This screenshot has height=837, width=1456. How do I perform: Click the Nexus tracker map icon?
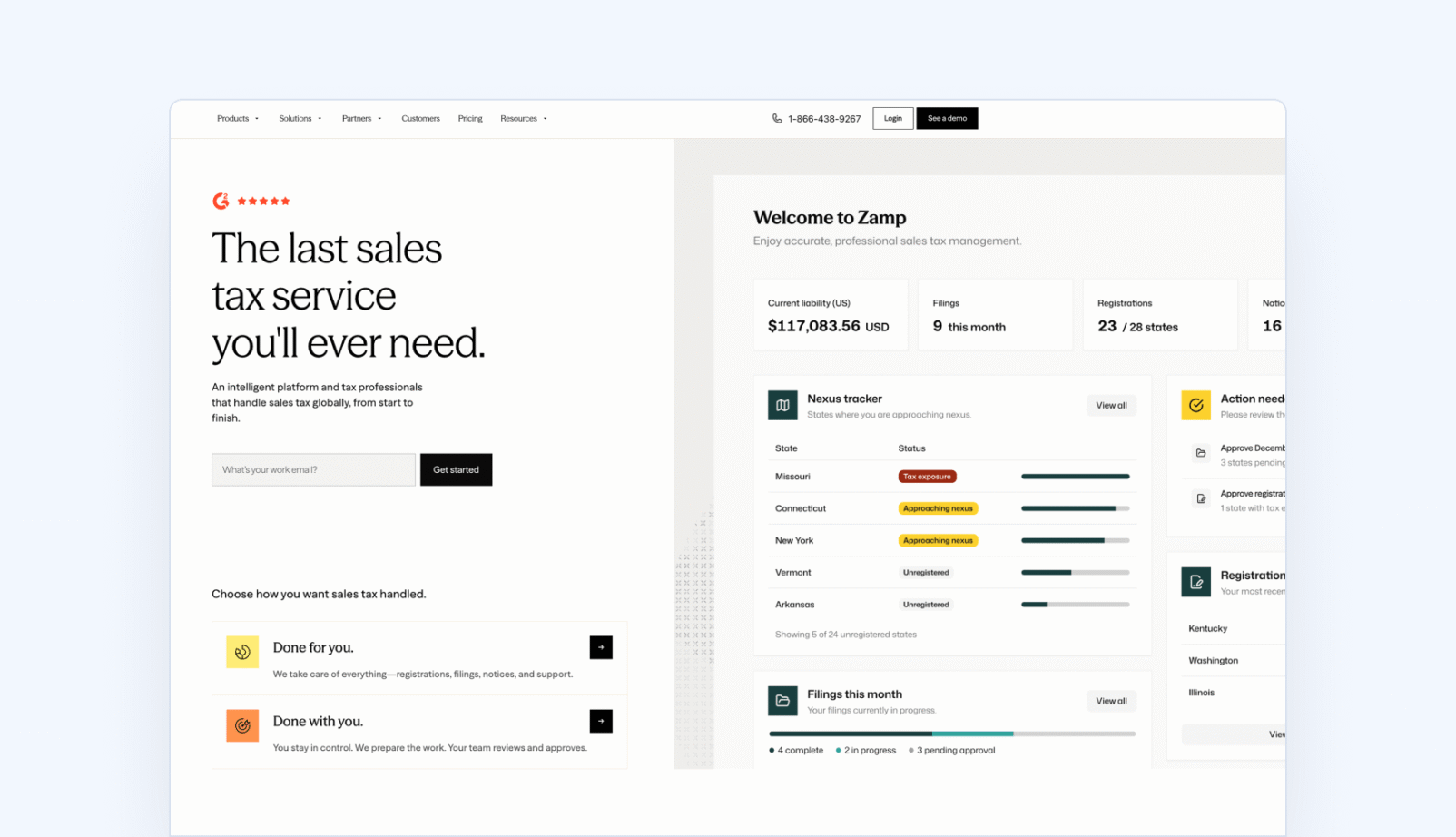(x=782, y=406)
